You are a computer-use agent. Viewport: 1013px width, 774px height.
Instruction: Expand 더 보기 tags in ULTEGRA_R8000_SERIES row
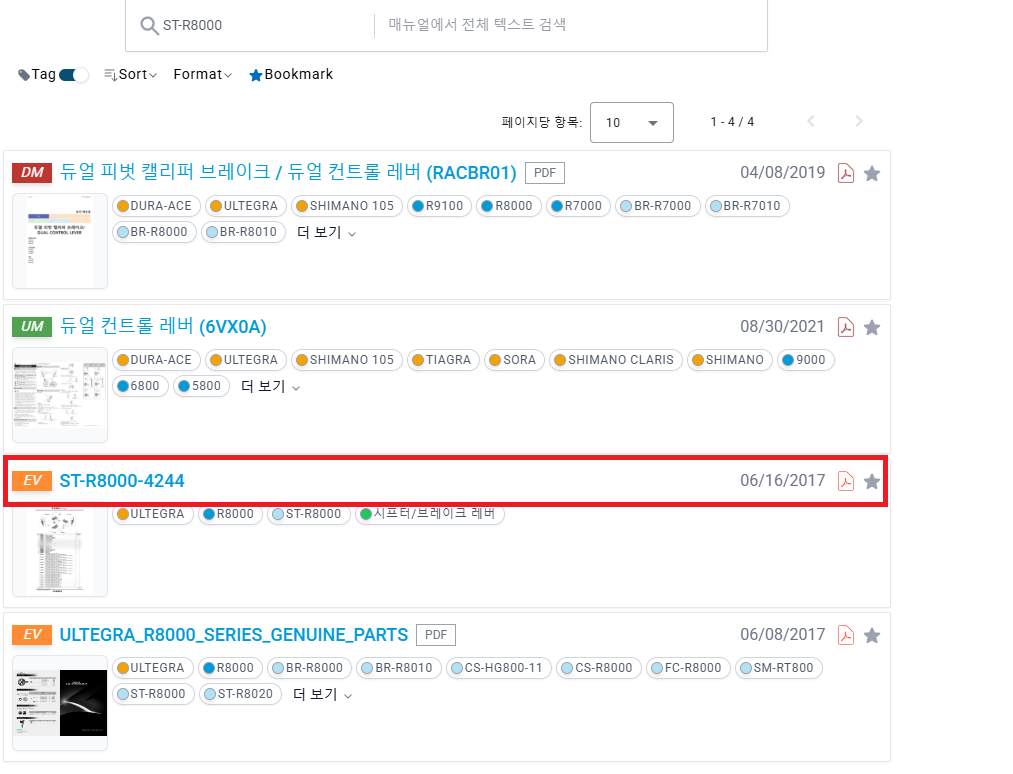tap(322, 694)
